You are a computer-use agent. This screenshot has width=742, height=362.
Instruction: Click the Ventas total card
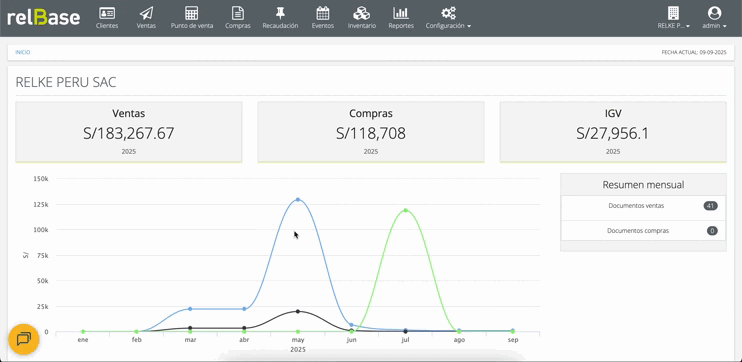(x=129, y=132)
